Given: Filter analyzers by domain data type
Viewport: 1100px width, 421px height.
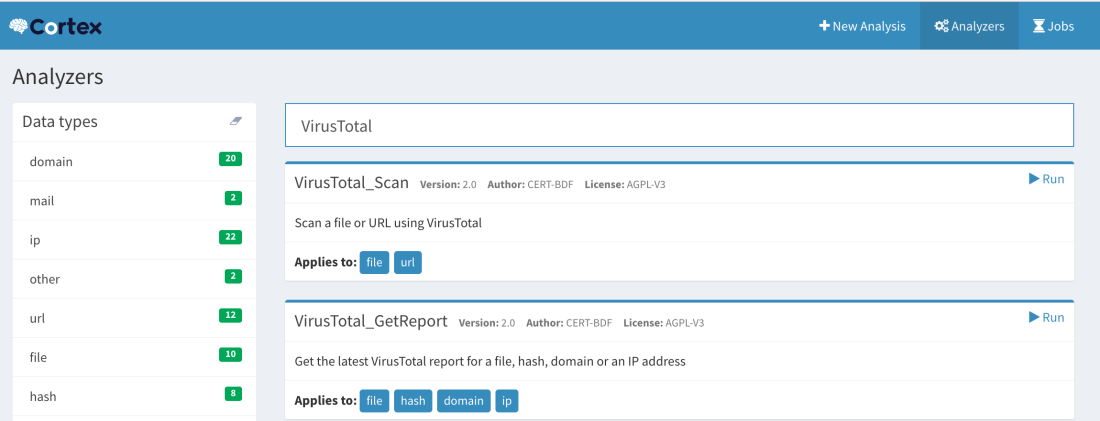Looking at the screenshot, I should point(52,161).
